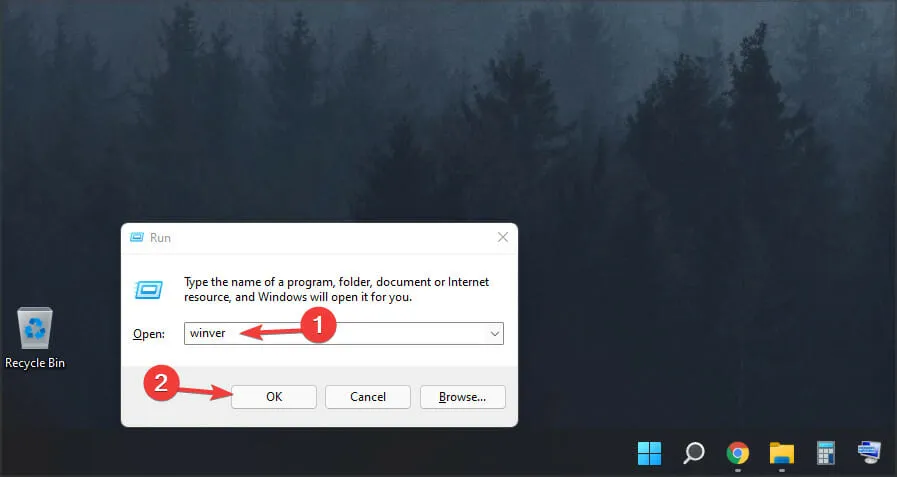Click the Run app icon in taskbar
This screenshot has height=477, width=897.
pos(868,453)
